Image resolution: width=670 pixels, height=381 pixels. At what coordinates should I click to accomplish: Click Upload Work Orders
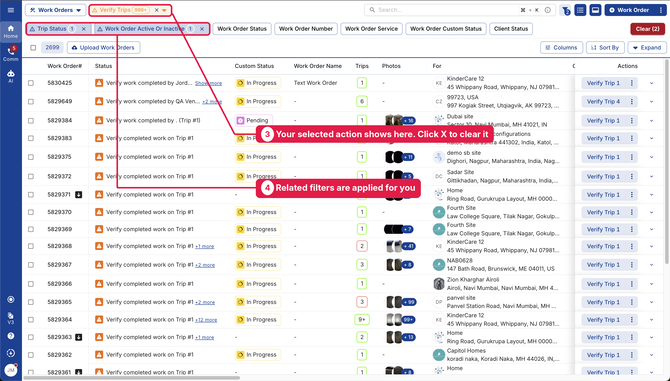(103, 47)
